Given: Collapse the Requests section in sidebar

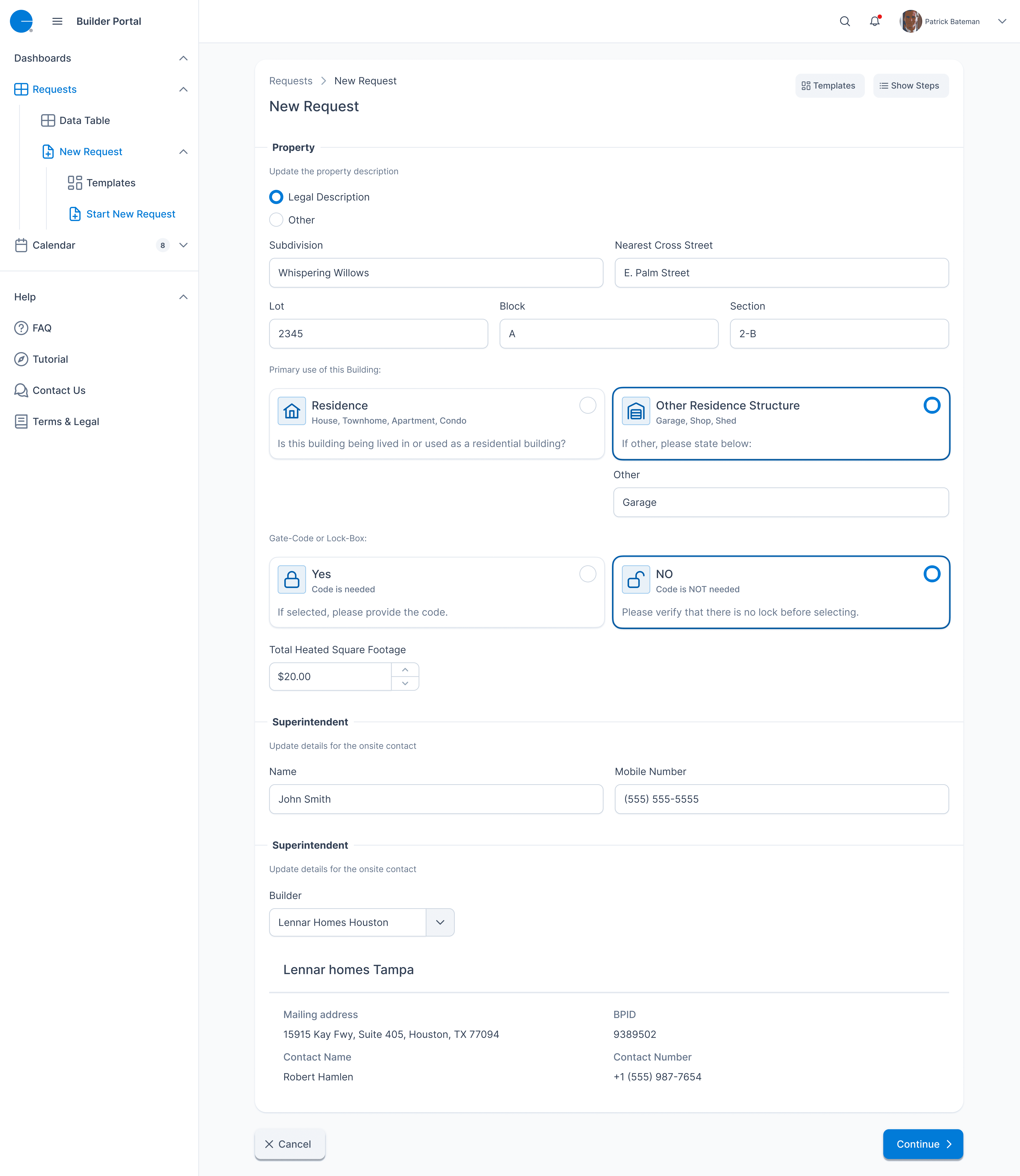Looking at the screenshot, I should (x=183, y=89).
